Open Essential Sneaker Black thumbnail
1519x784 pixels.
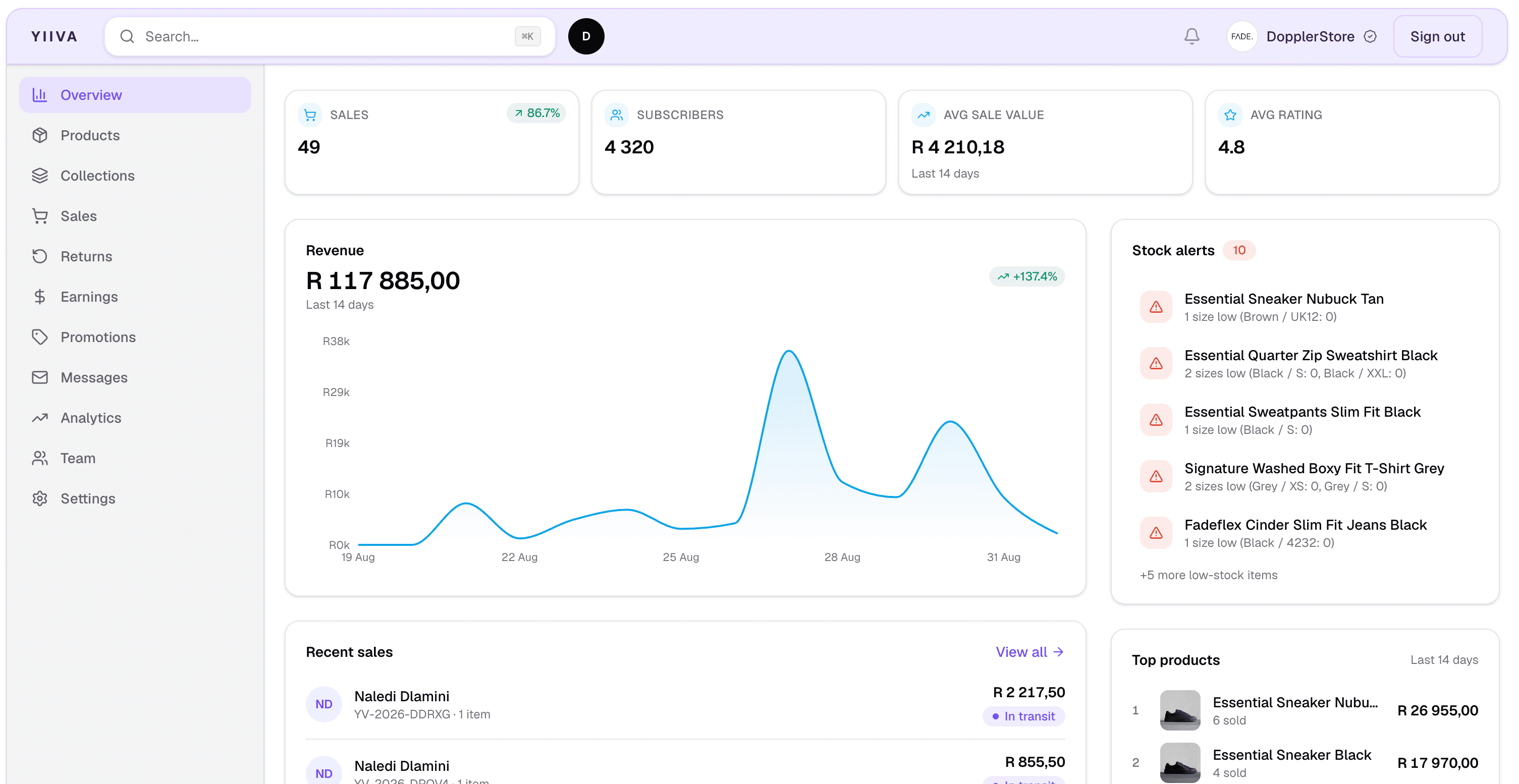click(x=1180, y=763)
